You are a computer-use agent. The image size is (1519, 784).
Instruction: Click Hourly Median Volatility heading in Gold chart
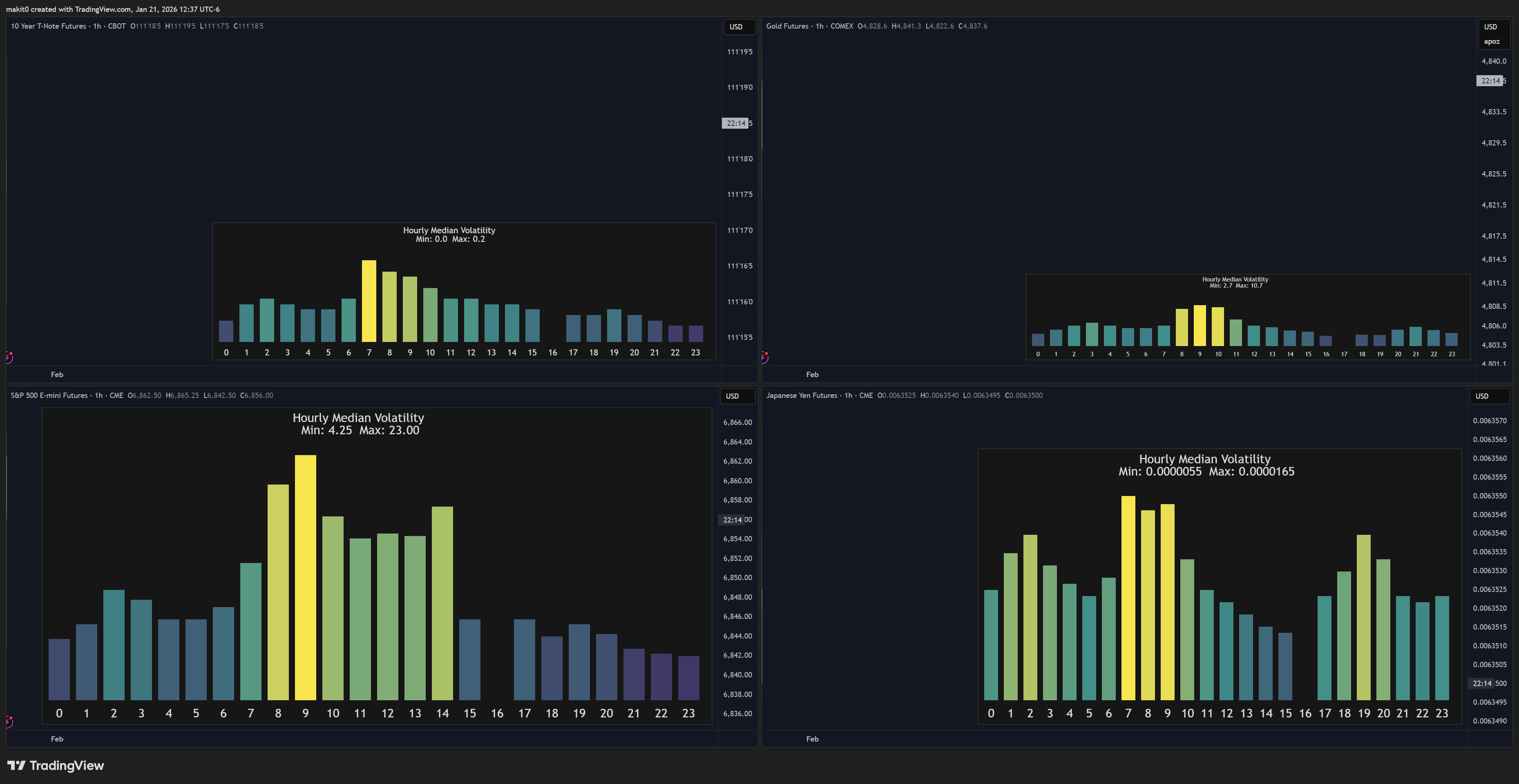1235,279
